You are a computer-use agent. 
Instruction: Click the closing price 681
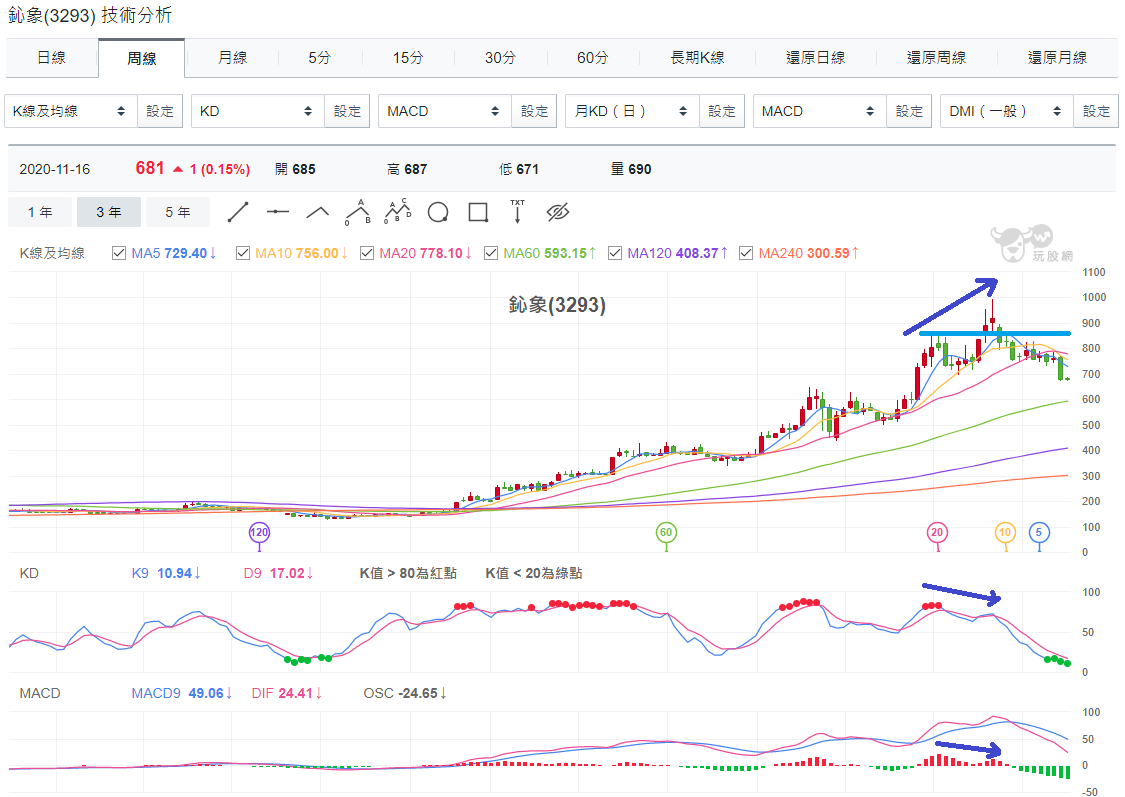pyautogui.click(x=150, y=168)
